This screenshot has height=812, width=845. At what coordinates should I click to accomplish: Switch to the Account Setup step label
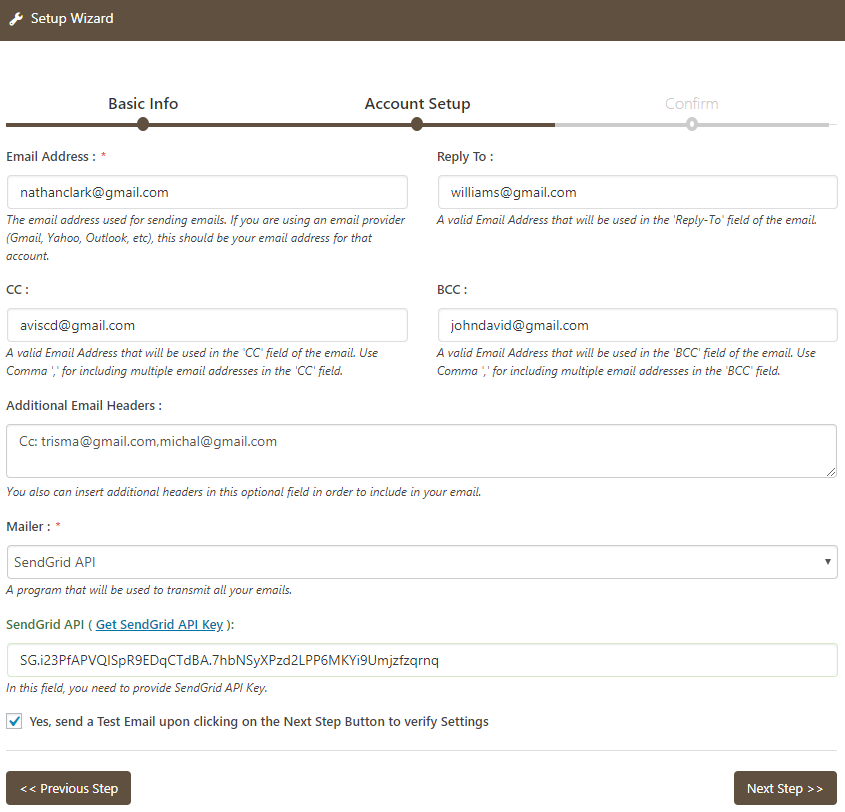pyautogui.click(x=417, y=104)
